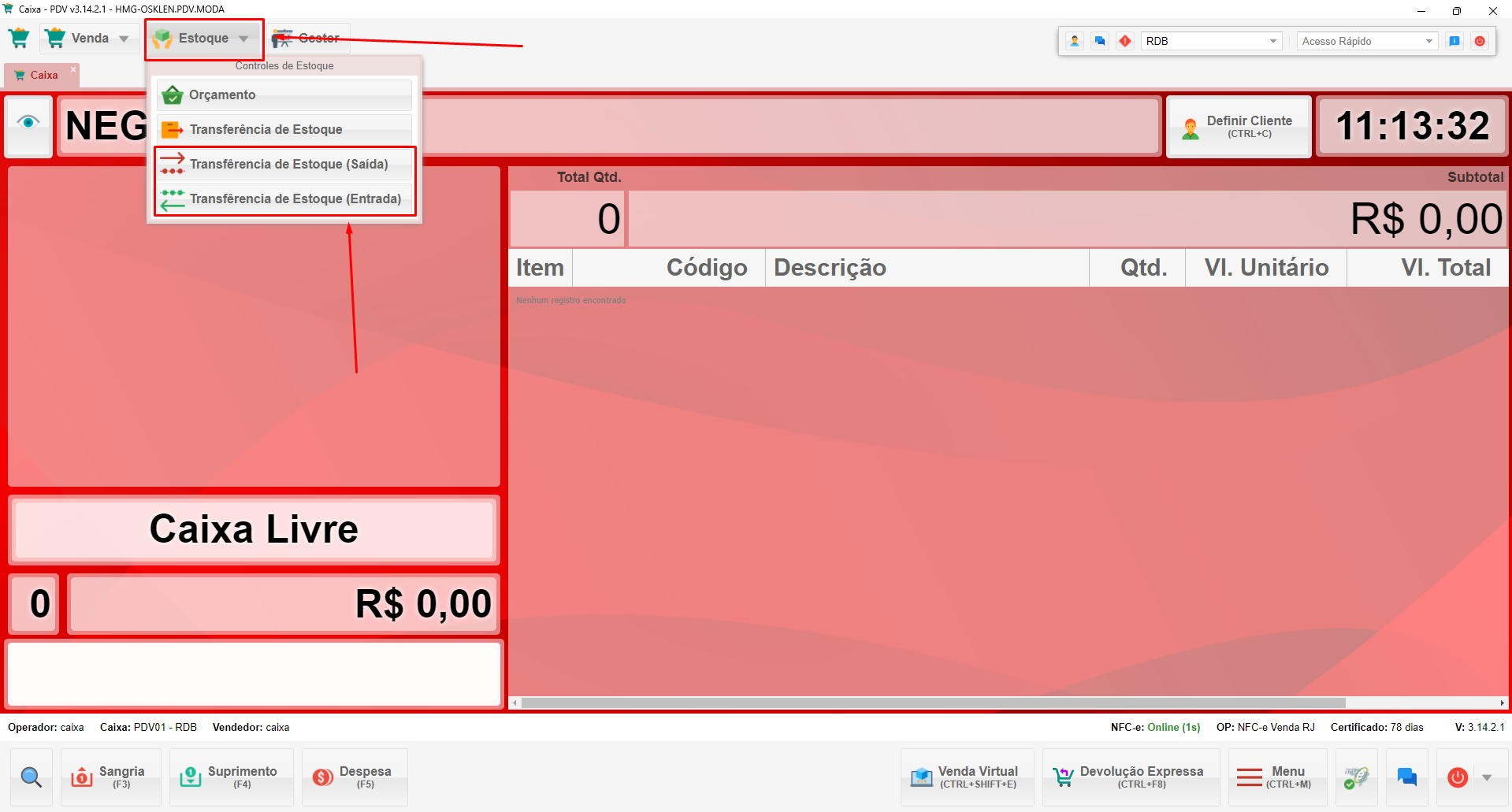The height and width of the screenshot is (812, 1512).
Task: Click the red diamond alert icon
Action: (1125, 41)
